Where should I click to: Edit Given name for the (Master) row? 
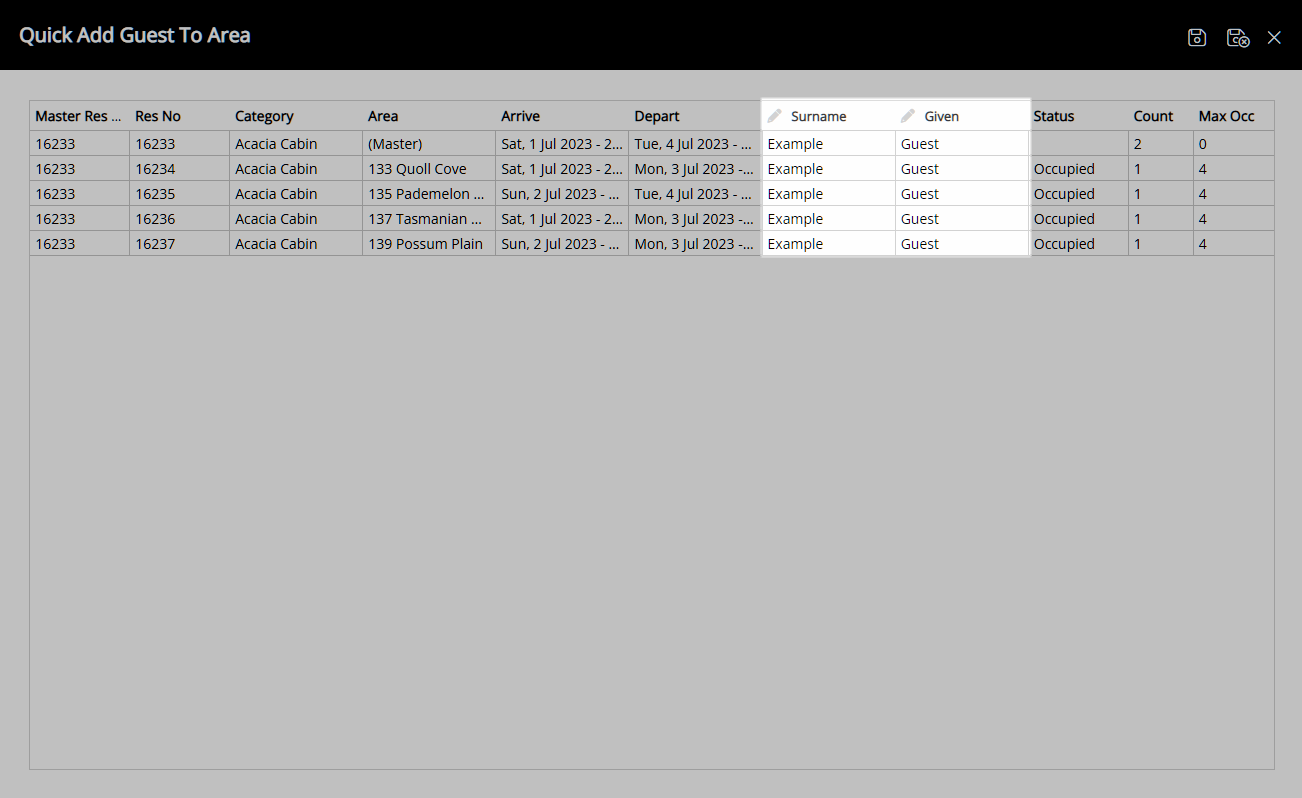coord(962,144)
